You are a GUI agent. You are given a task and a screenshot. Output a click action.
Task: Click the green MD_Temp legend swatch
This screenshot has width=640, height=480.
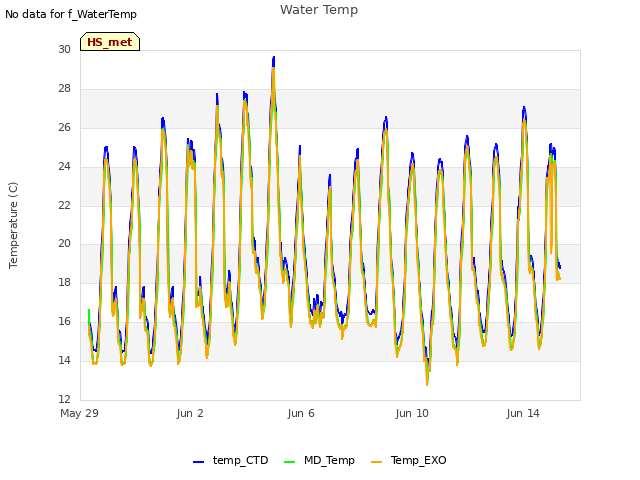289,462
